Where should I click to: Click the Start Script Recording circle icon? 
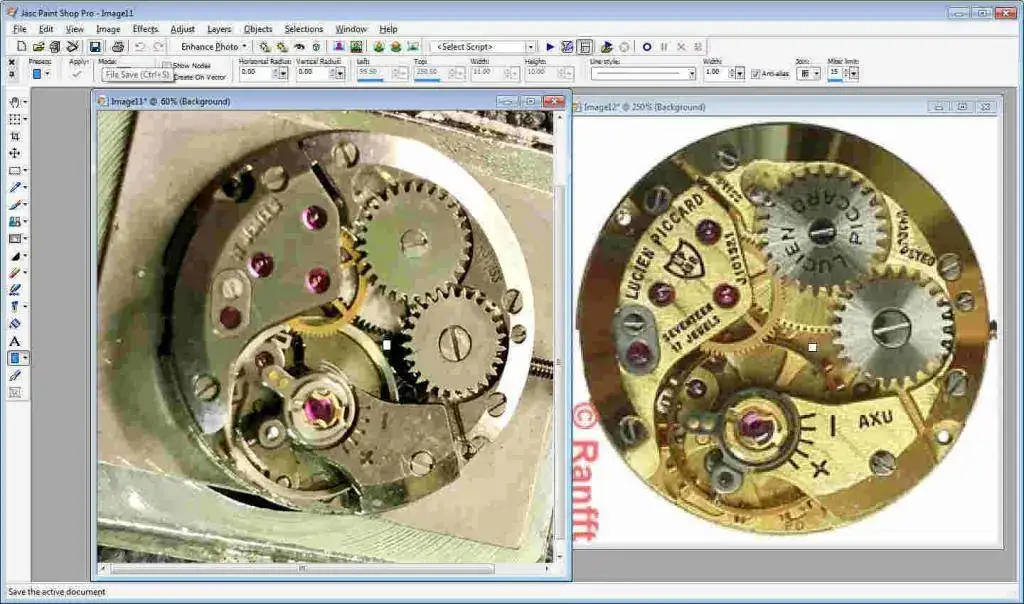[x=647, y=46]
